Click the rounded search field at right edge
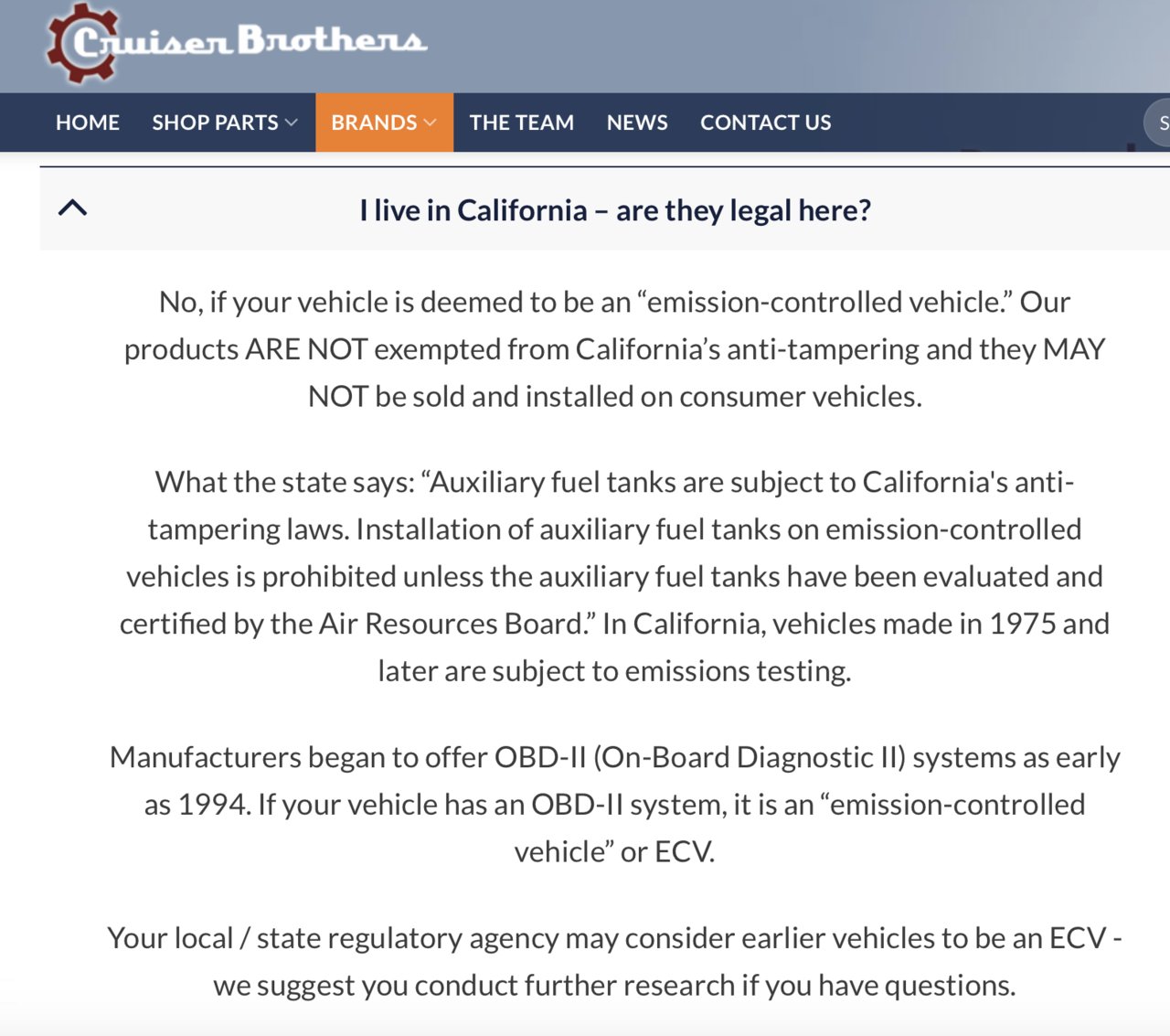Image resolution: width=1170 pixels, height=1036 pixels. pos(1157,123)
